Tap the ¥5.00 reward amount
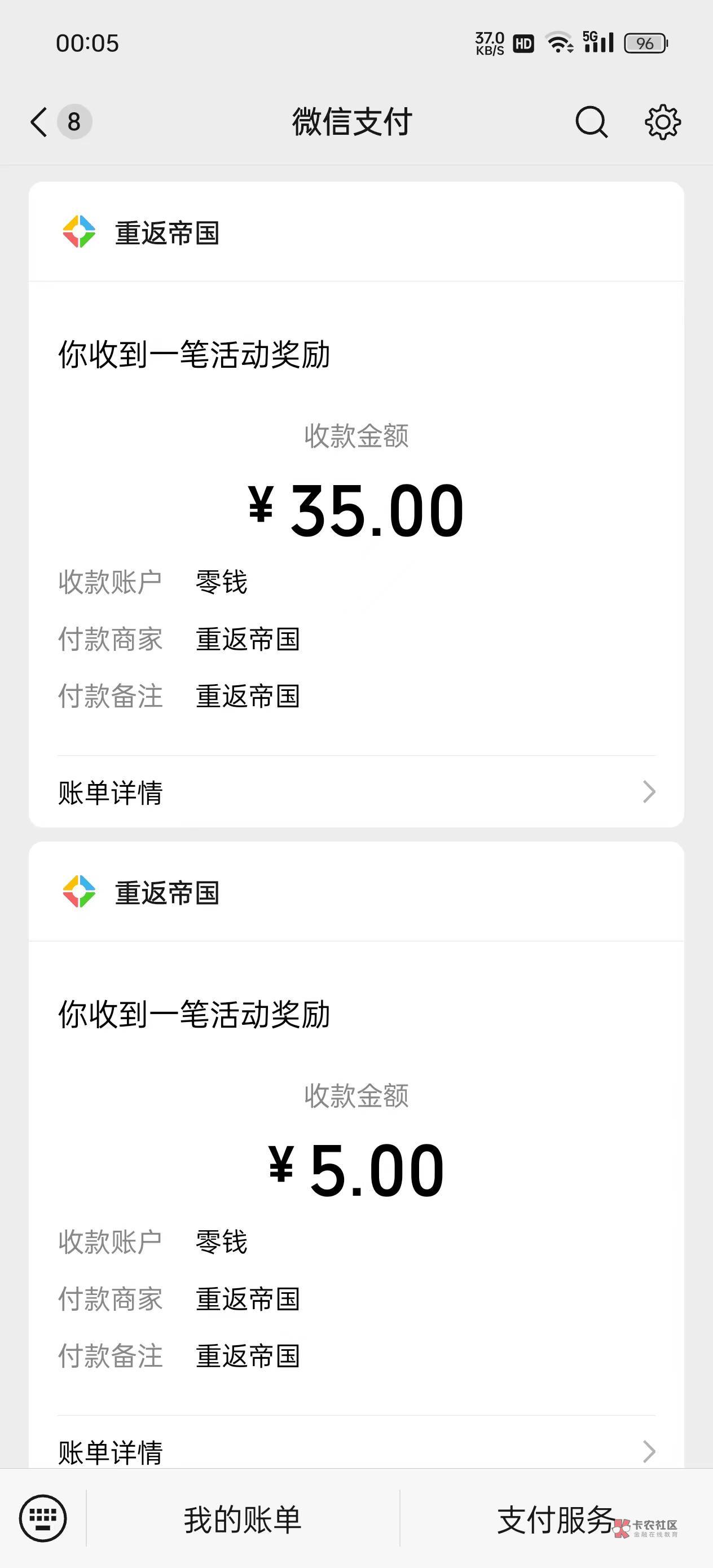The height and width of the screenshot is (1568, 713). coord(356,1170)
